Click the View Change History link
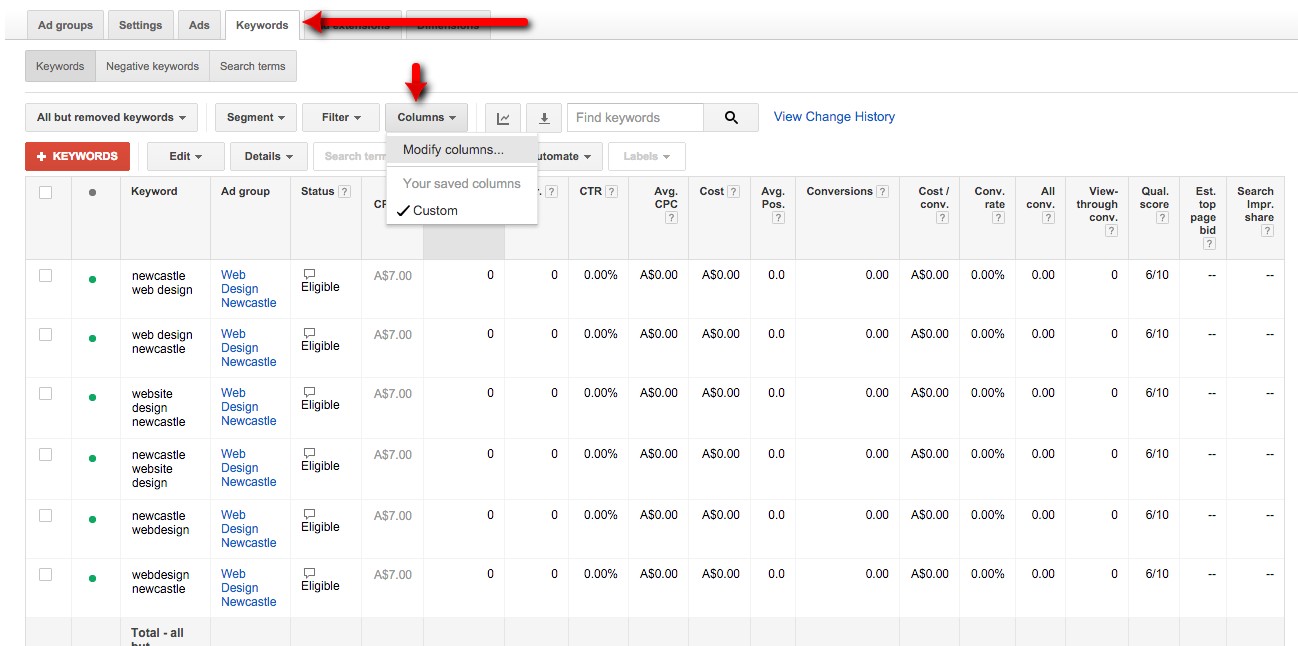 (x=833, y=117)
